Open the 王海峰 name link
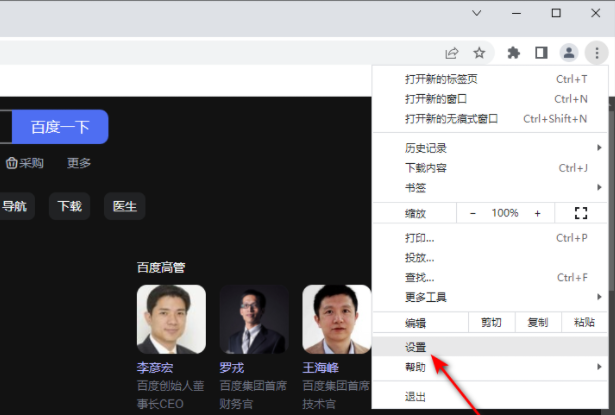Screen dimensions: 615x415 [x=320, y=368]
